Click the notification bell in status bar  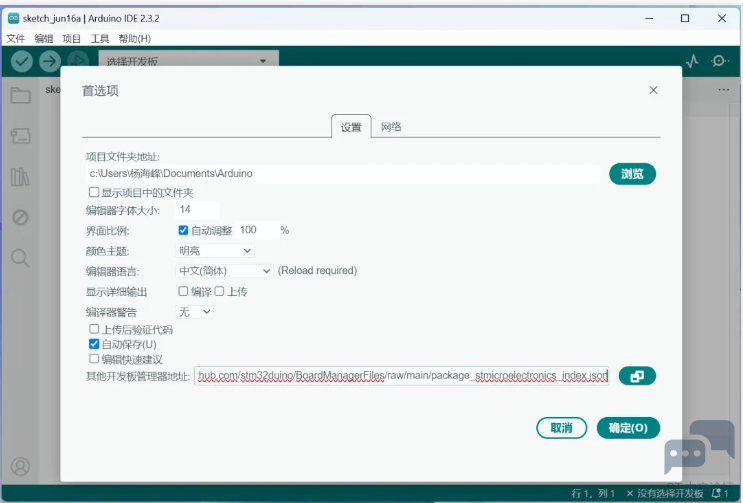716,493
